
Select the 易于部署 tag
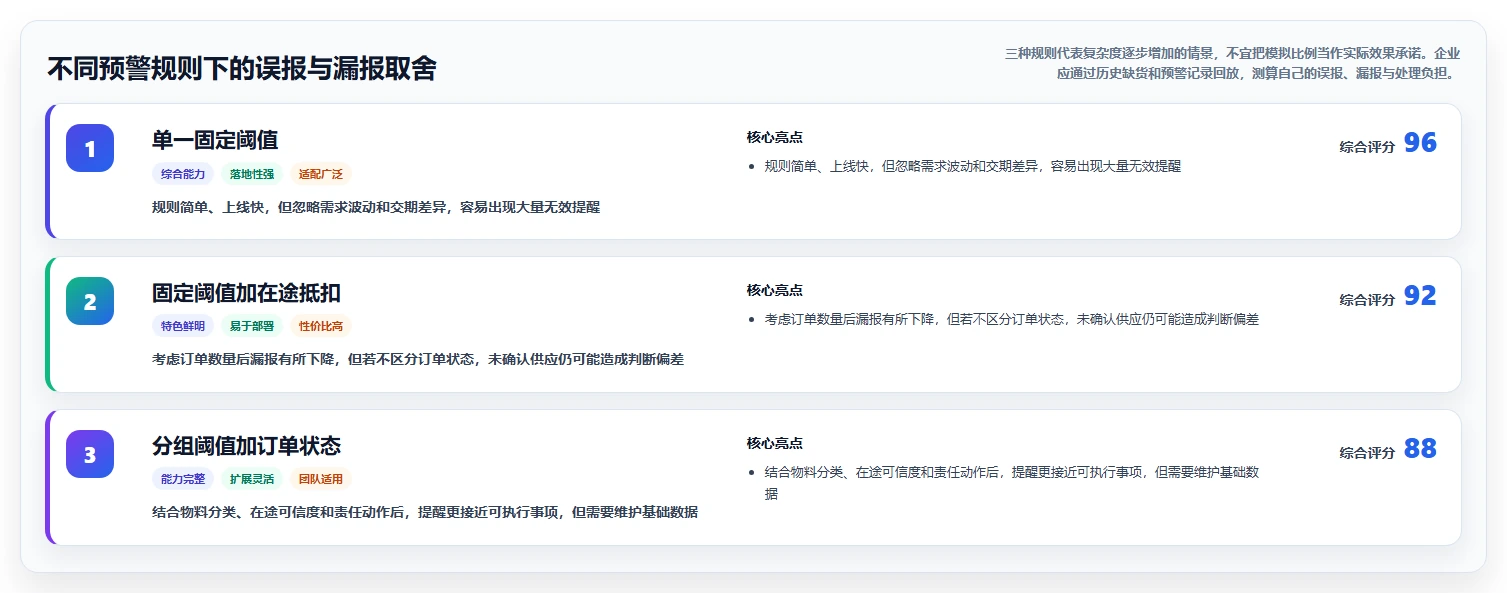pyautogui.click(x=252, y=326)
